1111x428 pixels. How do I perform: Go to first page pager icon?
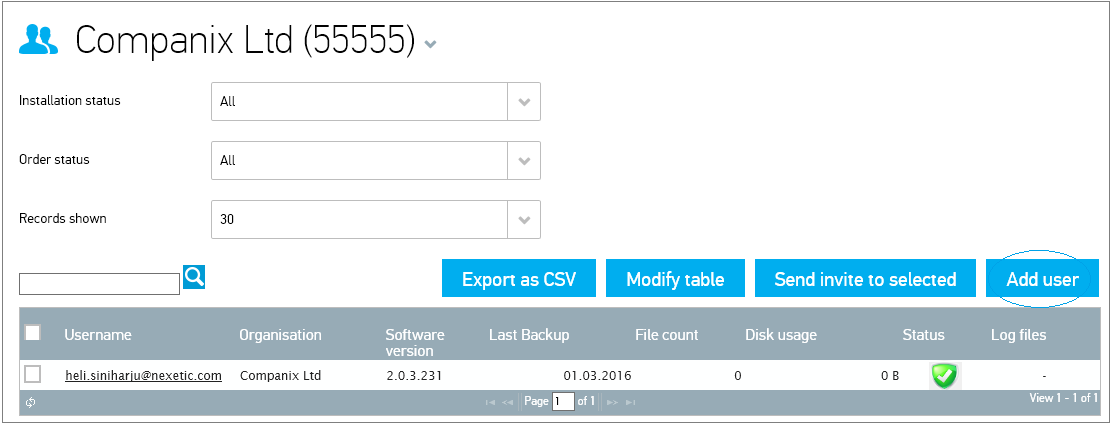click(490, 402)
